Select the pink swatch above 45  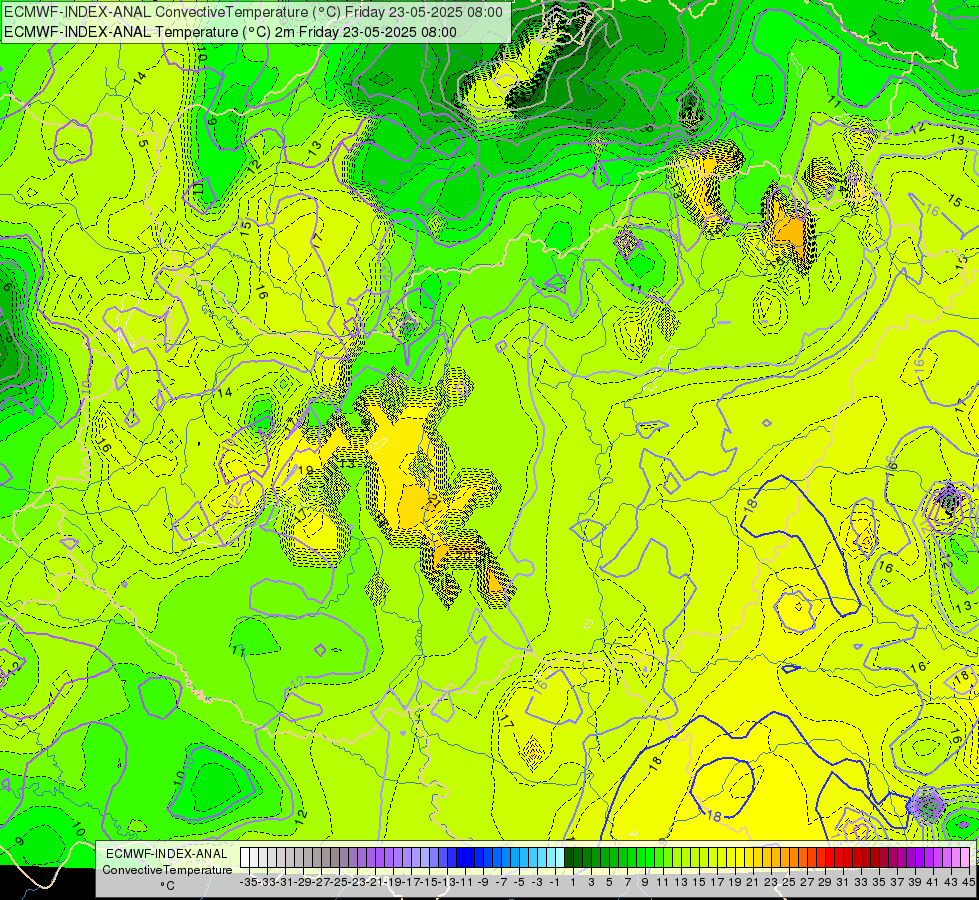pyautogui.click(x=965, y=857)
